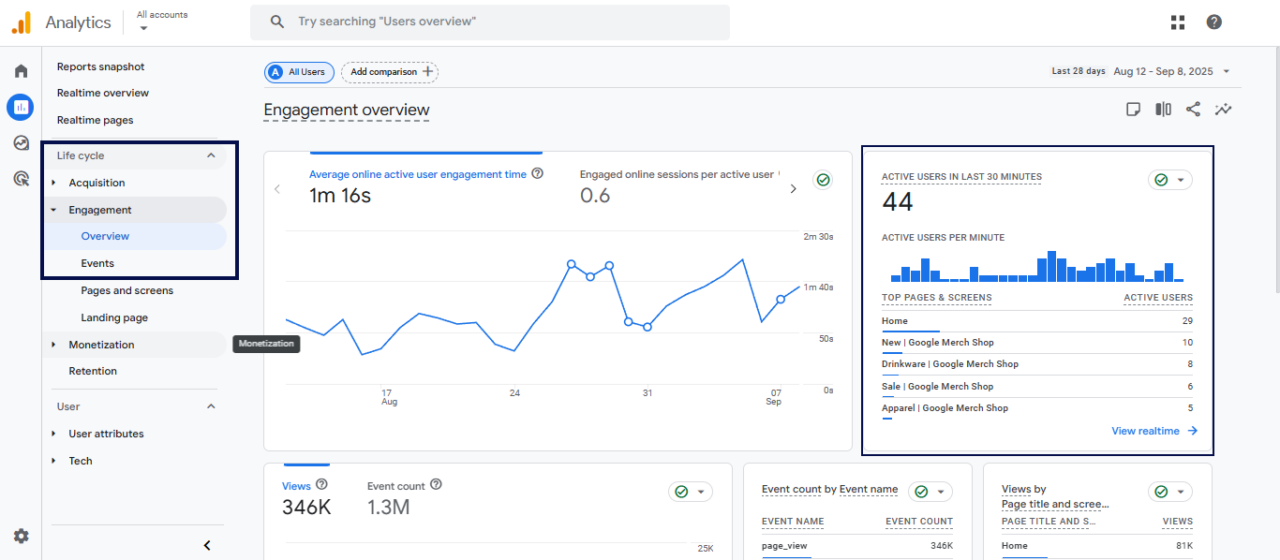Collapse the User section

click(211, 407)
